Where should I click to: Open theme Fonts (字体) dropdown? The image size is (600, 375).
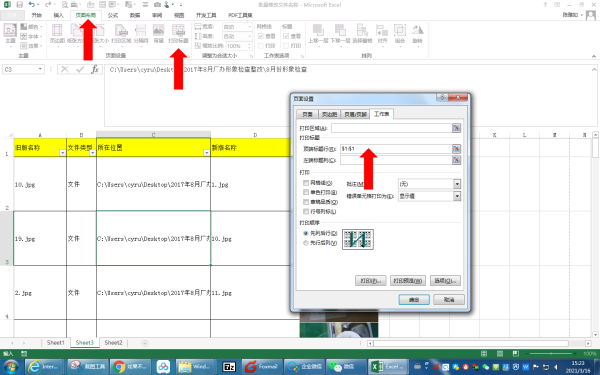coord(30,36)
